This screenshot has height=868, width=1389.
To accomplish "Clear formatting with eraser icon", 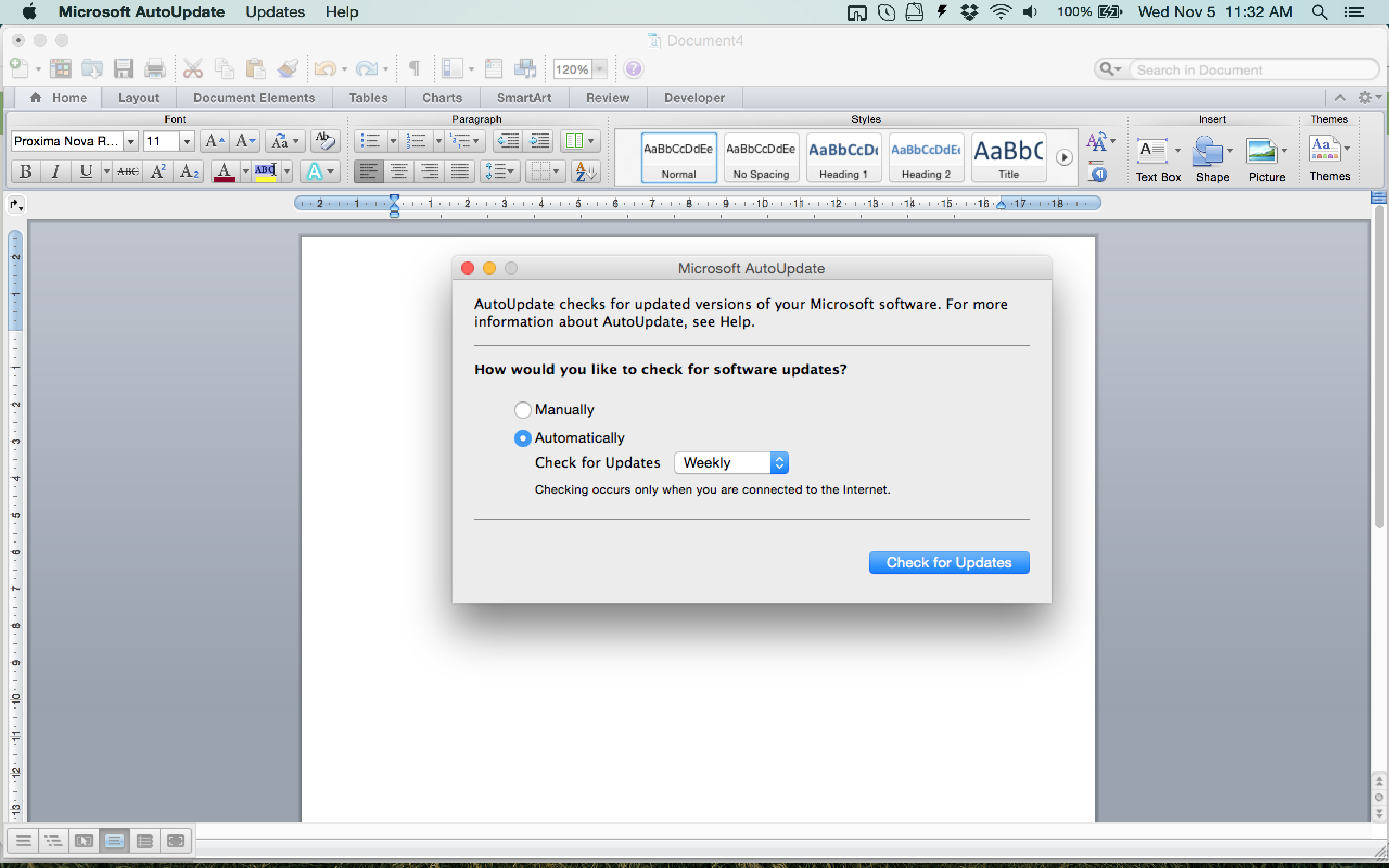I will pyautogui.click(x=325, y=141).
